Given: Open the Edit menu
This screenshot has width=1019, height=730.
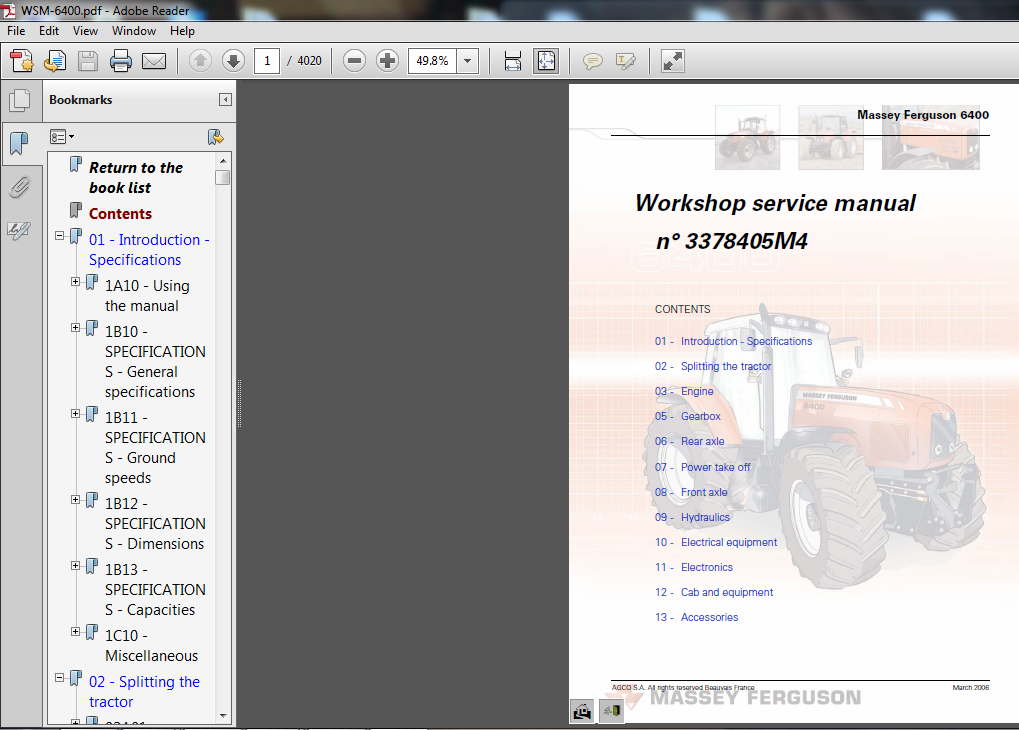Looking at the screenshot, I should coord(49,31).
